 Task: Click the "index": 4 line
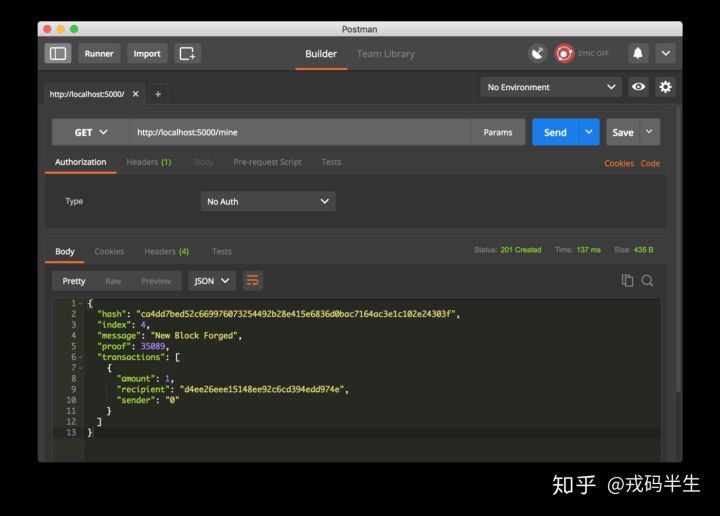[124, 325]
